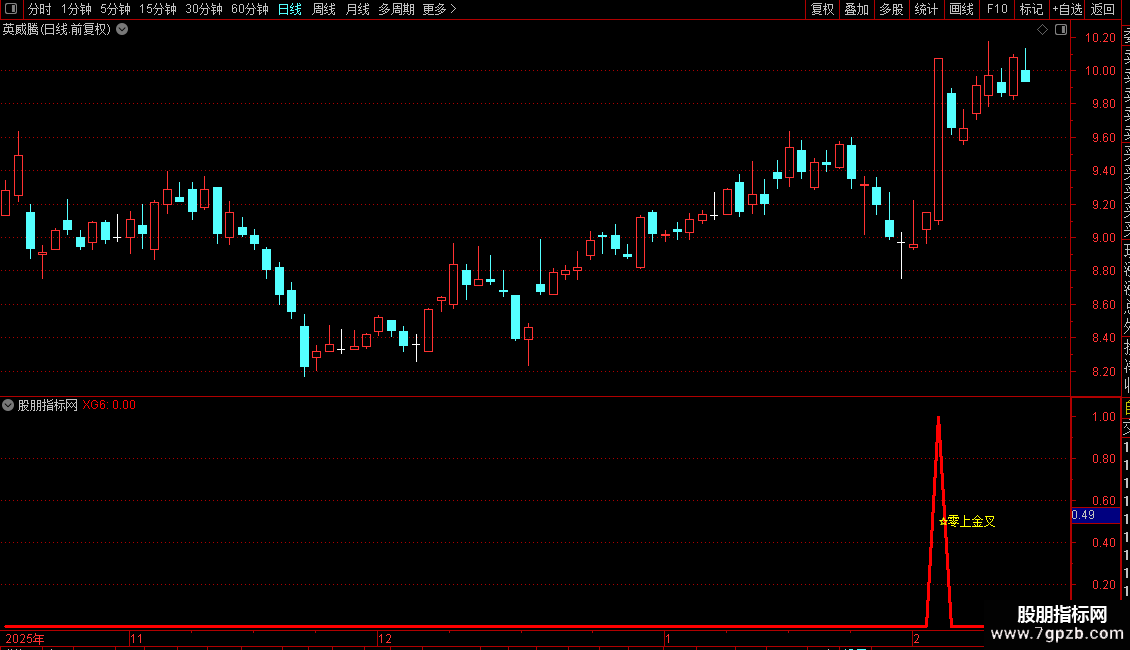Screen dimensions: 1130x650
Task: Select the 60分钟 period
Action: coord(250,9)
